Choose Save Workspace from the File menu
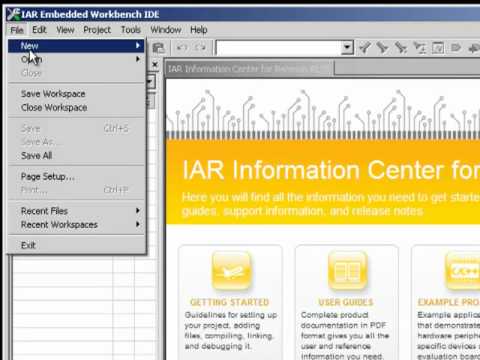This screenshot has height=360, width=480. point(53,94)
